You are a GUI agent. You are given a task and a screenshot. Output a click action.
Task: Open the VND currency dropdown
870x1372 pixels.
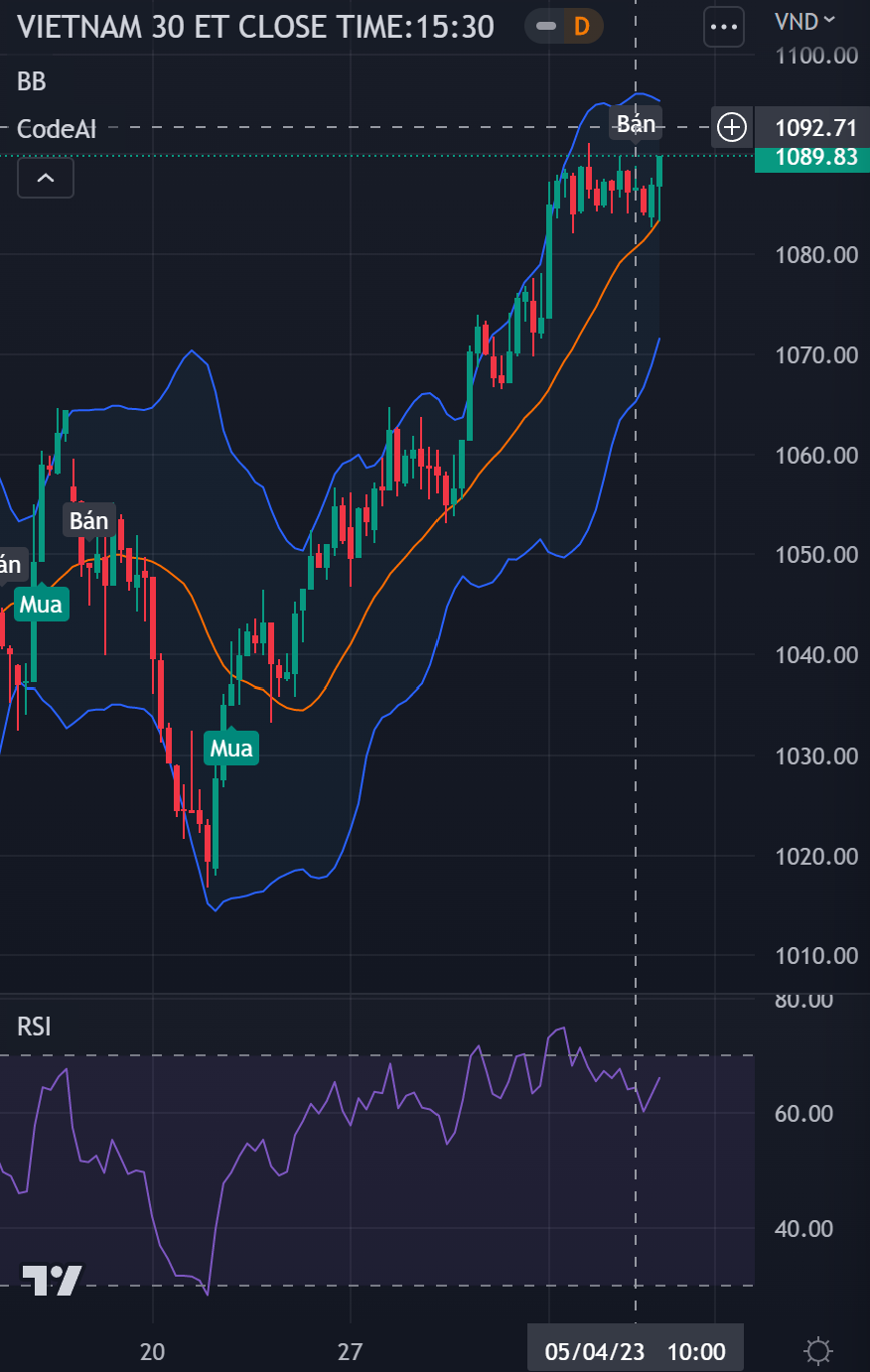point(804,21)
